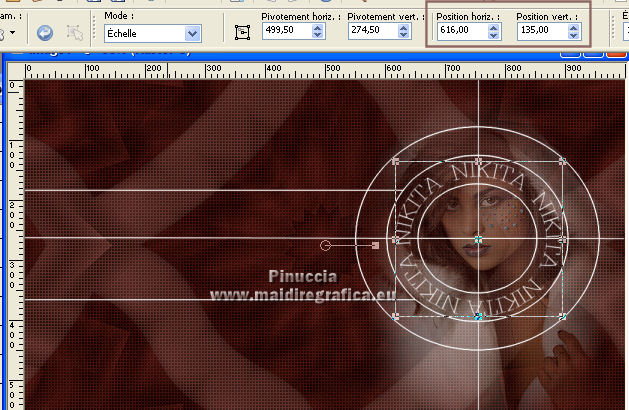Increase Position vert. with up arrow
Viewport: 629px width, 410px height.
click(574, 28)
